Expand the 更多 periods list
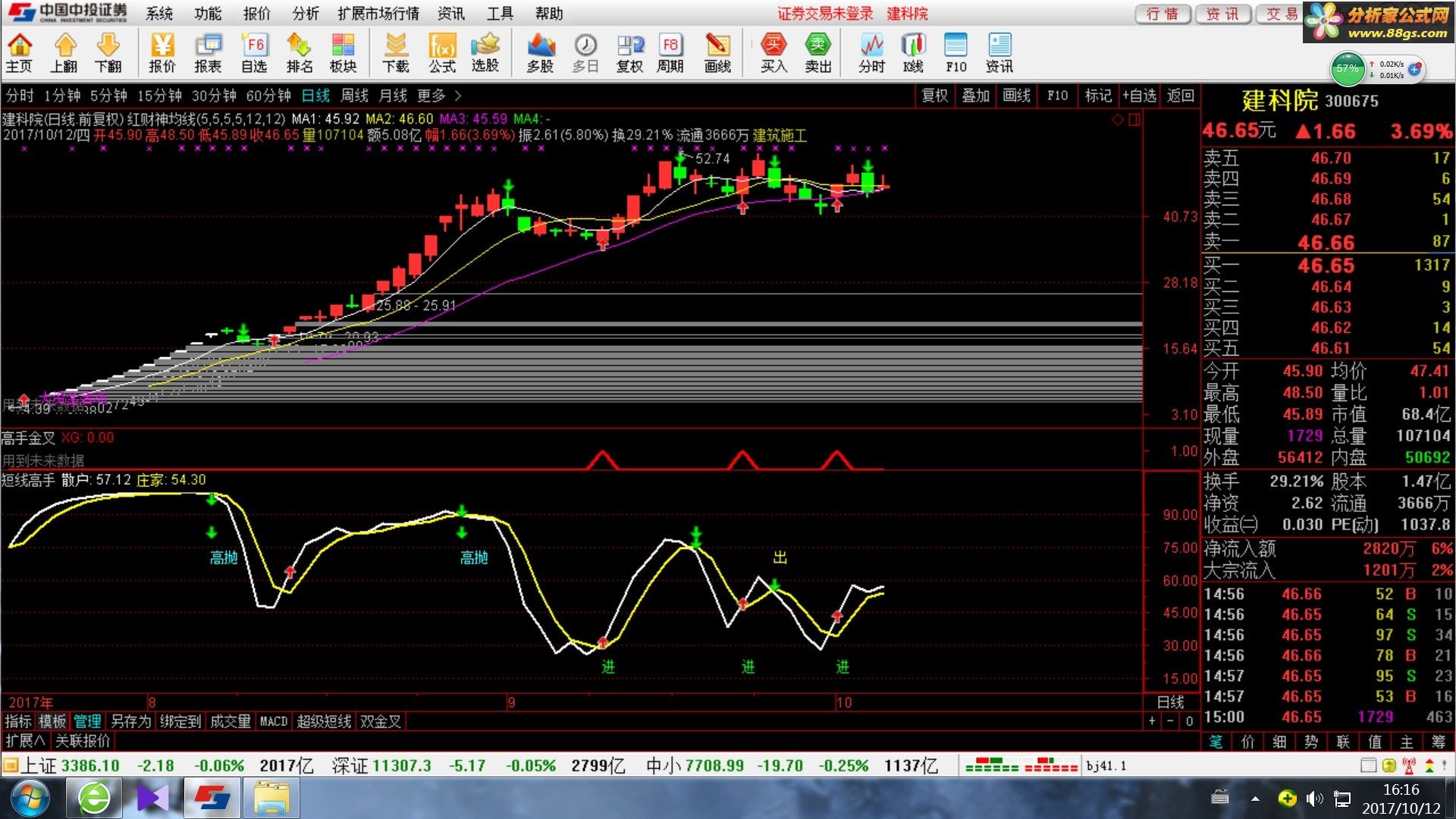 click(x=438, y=96)
